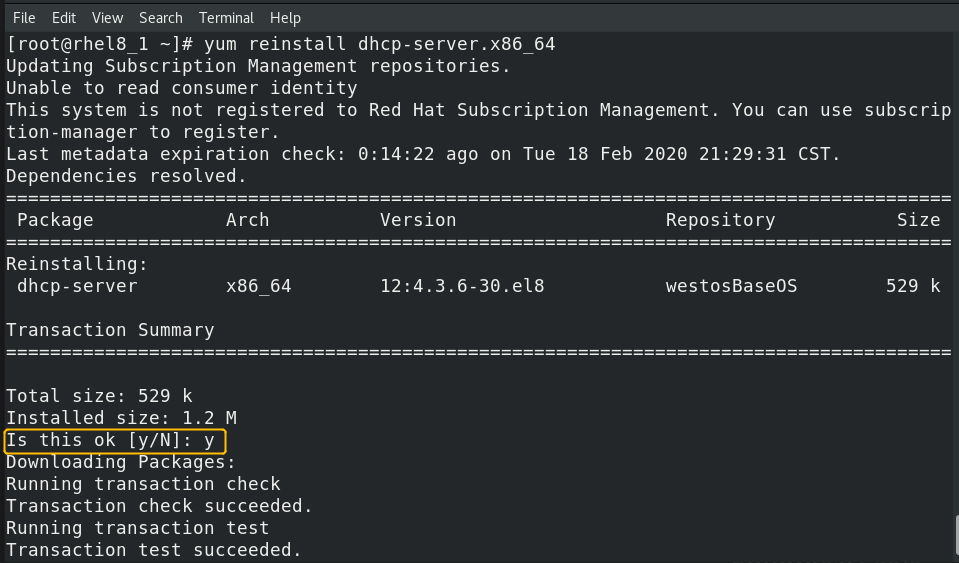Open the File menu
The width and height of the screenshot is (959, 563).
pyautogui.click(x=24, y=18)
